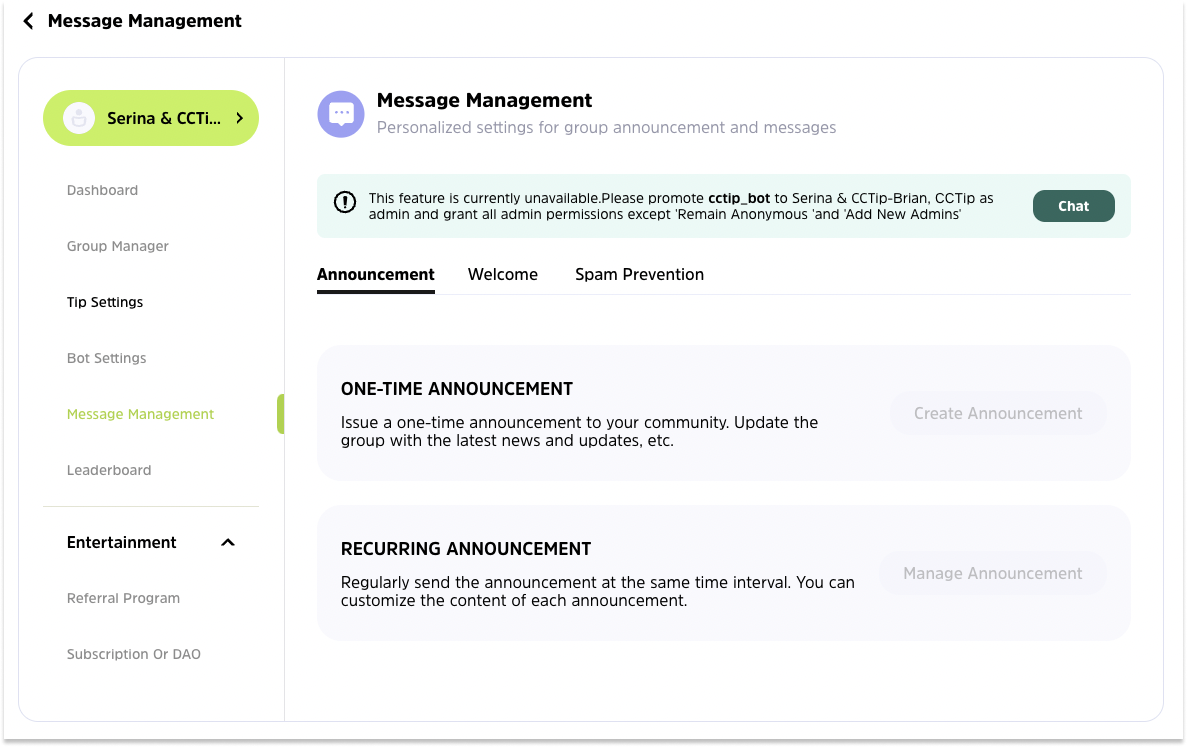The height and width of the screenshot is (747, 1187).
Task: Click the Create Announcement button
Action: tap(998, 413)
